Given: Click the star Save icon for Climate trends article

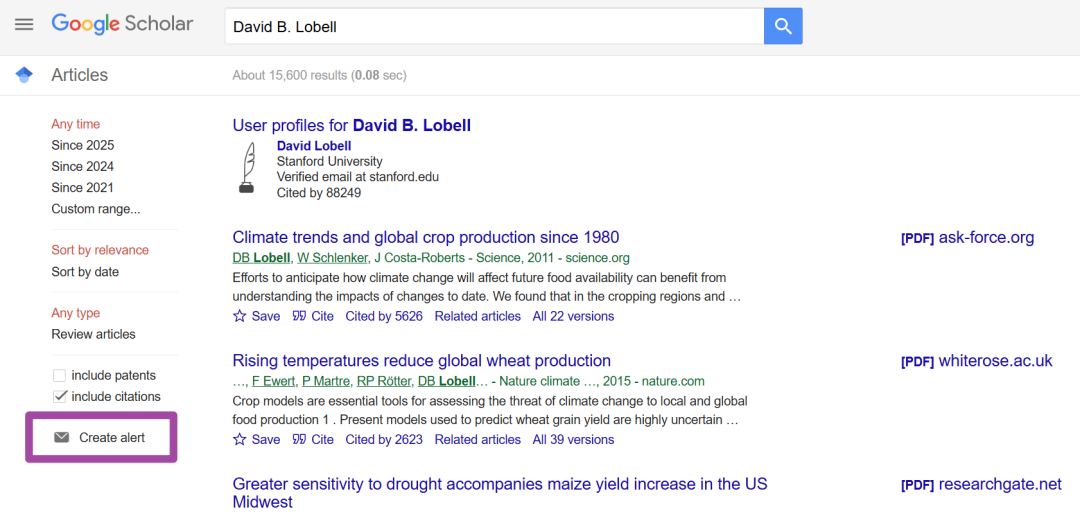Looking at the screenshot, I should (240, 316).
